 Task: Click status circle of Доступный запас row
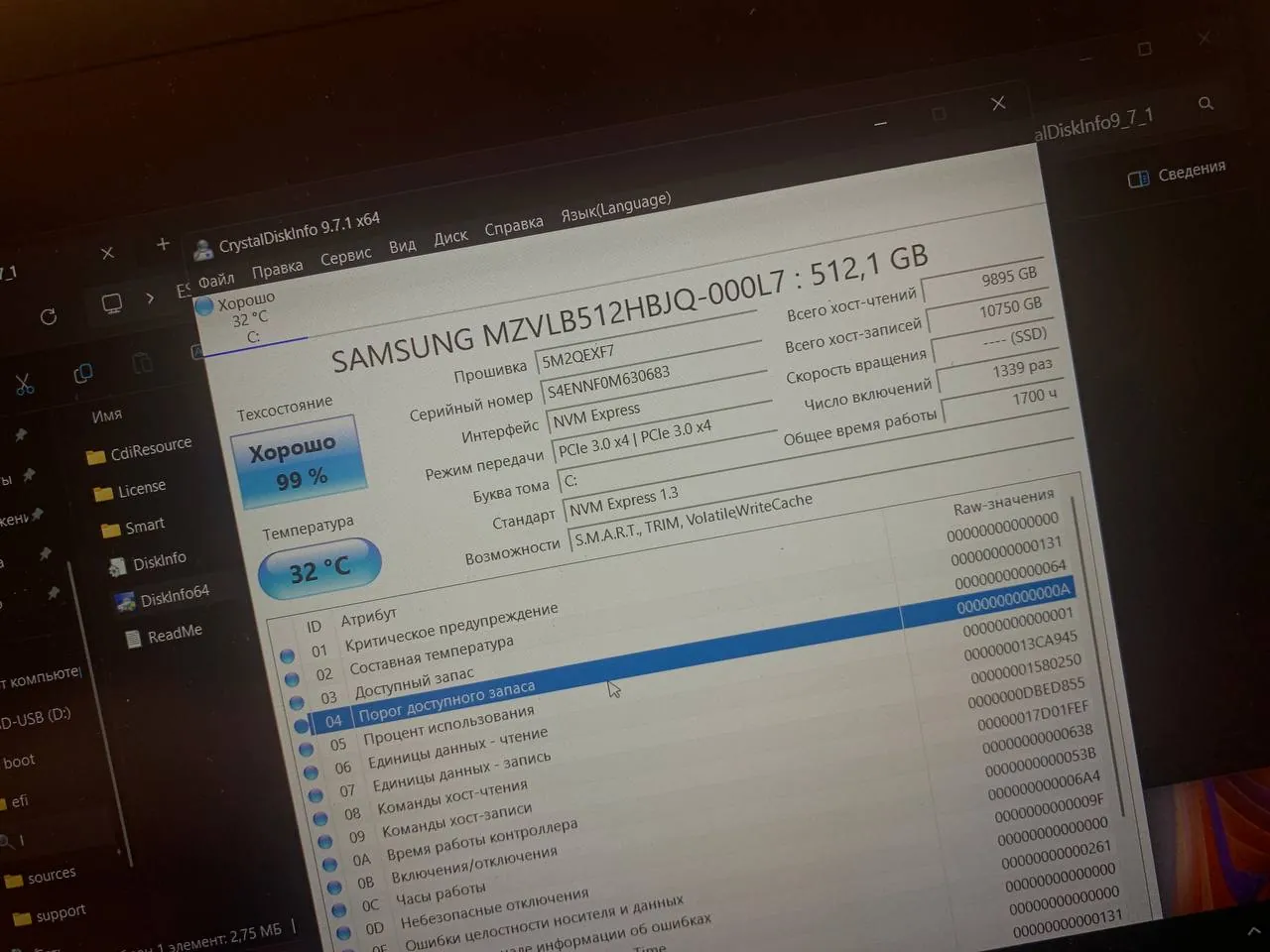297,702
